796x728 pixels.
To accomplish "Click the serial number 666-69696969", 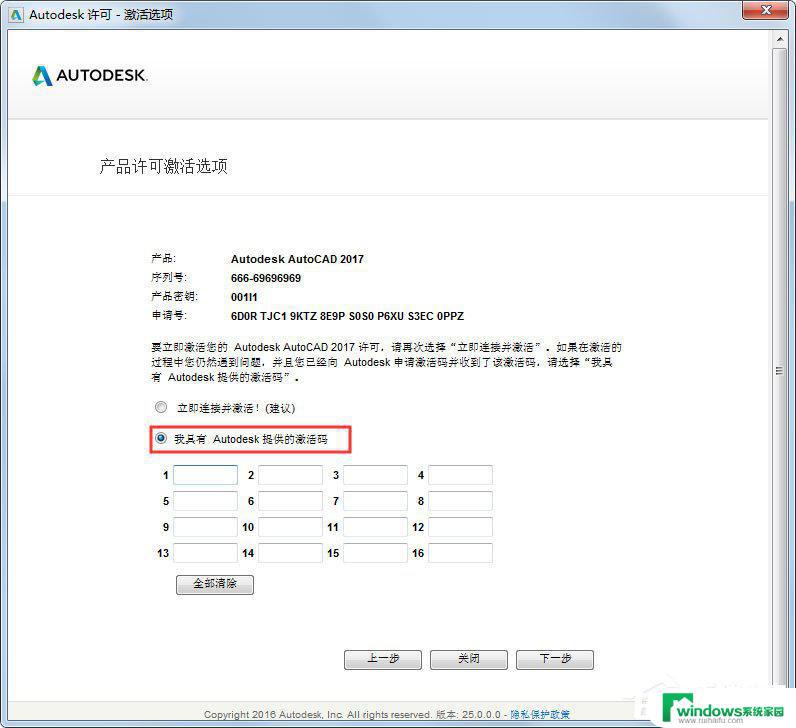I will 266,278.
